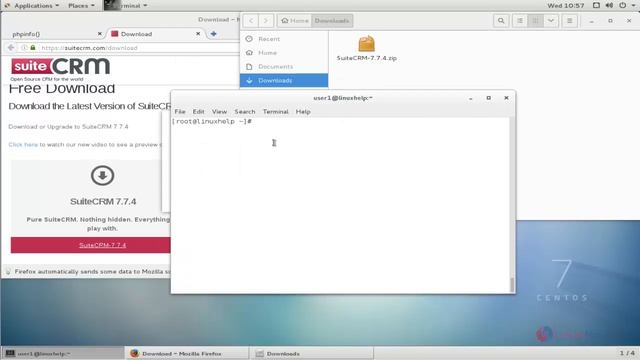Switch Files to grid icon view
Screen dimensions: 640x360
[535, 20]
